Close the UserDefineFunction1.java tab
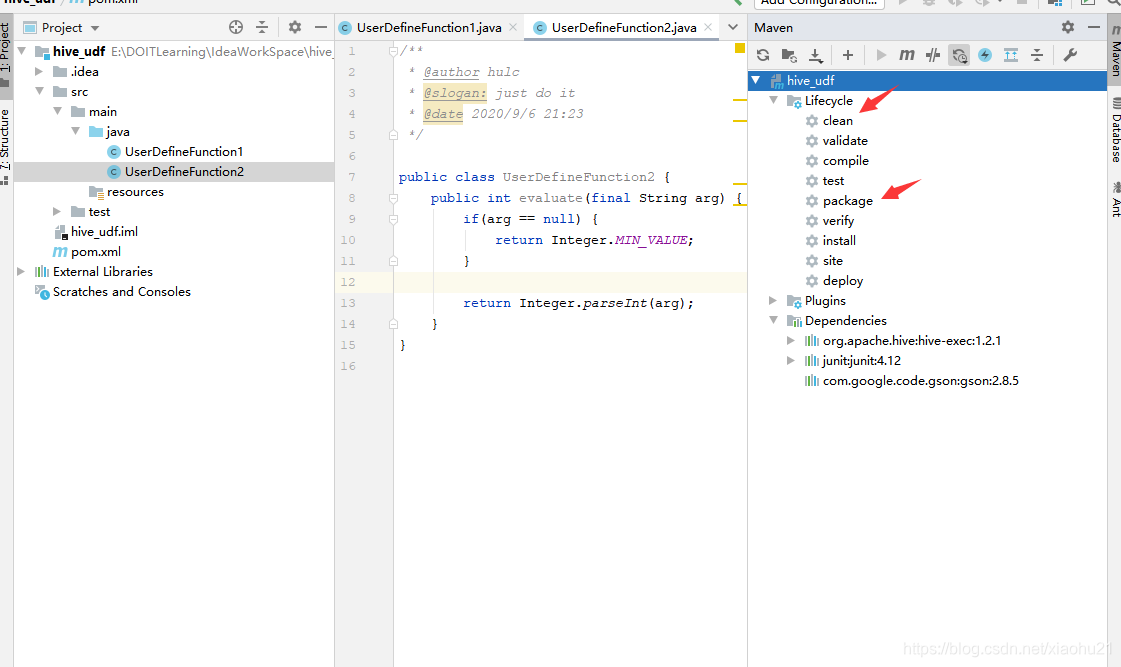 pyautogui.click(x=513, y=28)
